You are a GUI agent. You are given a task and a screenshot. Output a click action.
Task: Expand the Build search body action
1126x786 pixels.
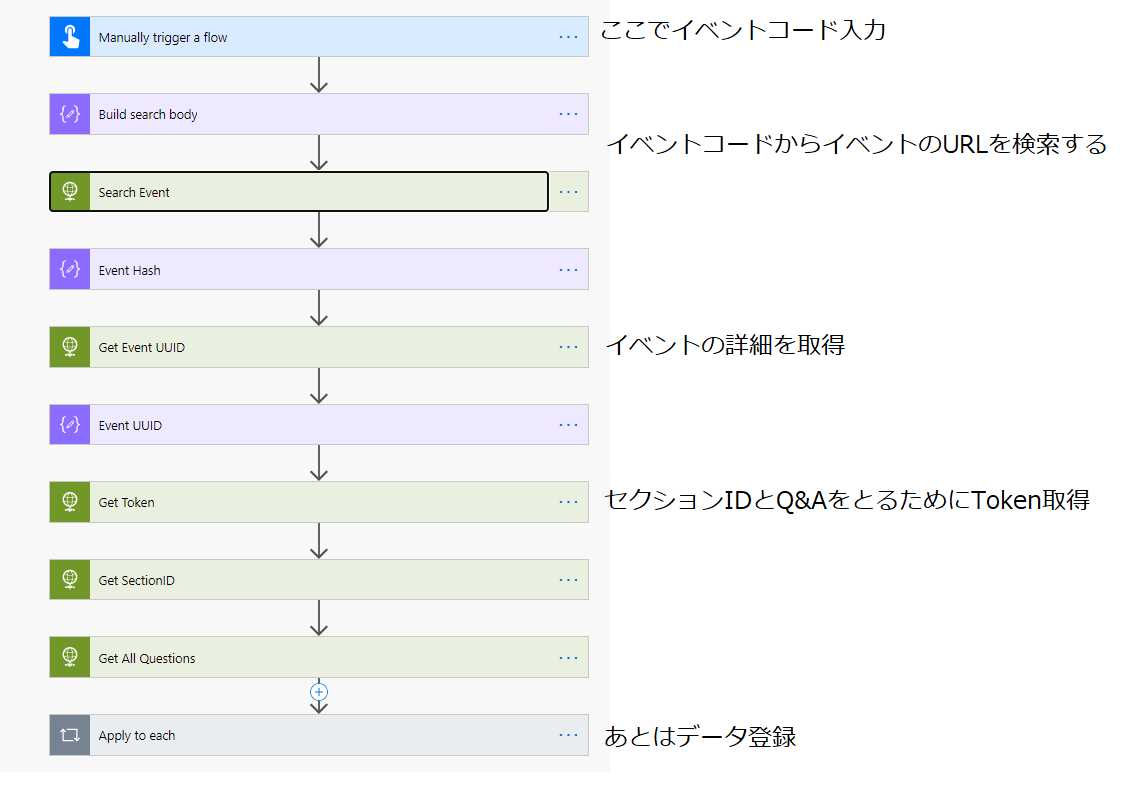coord(319,114)
